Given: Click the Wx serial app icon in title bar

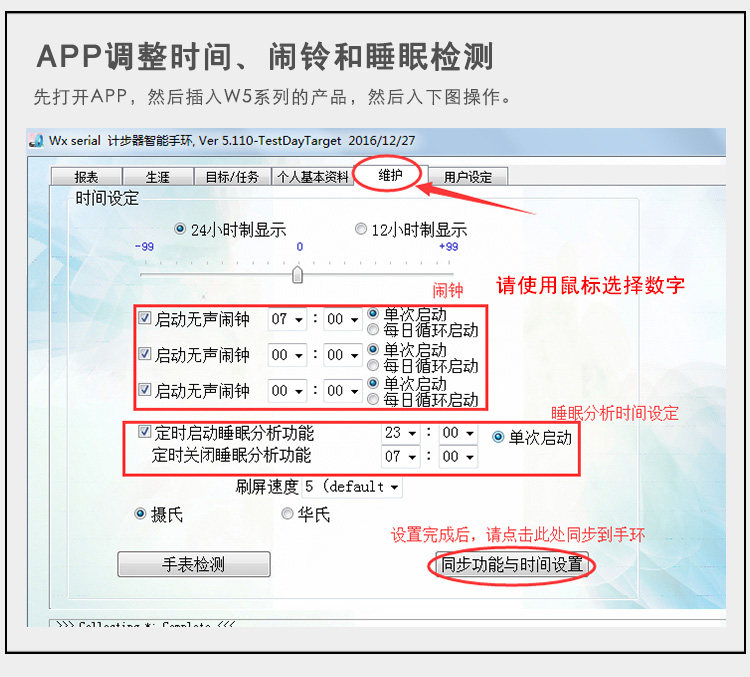Looking at the screenshot, I should point(36,141).
